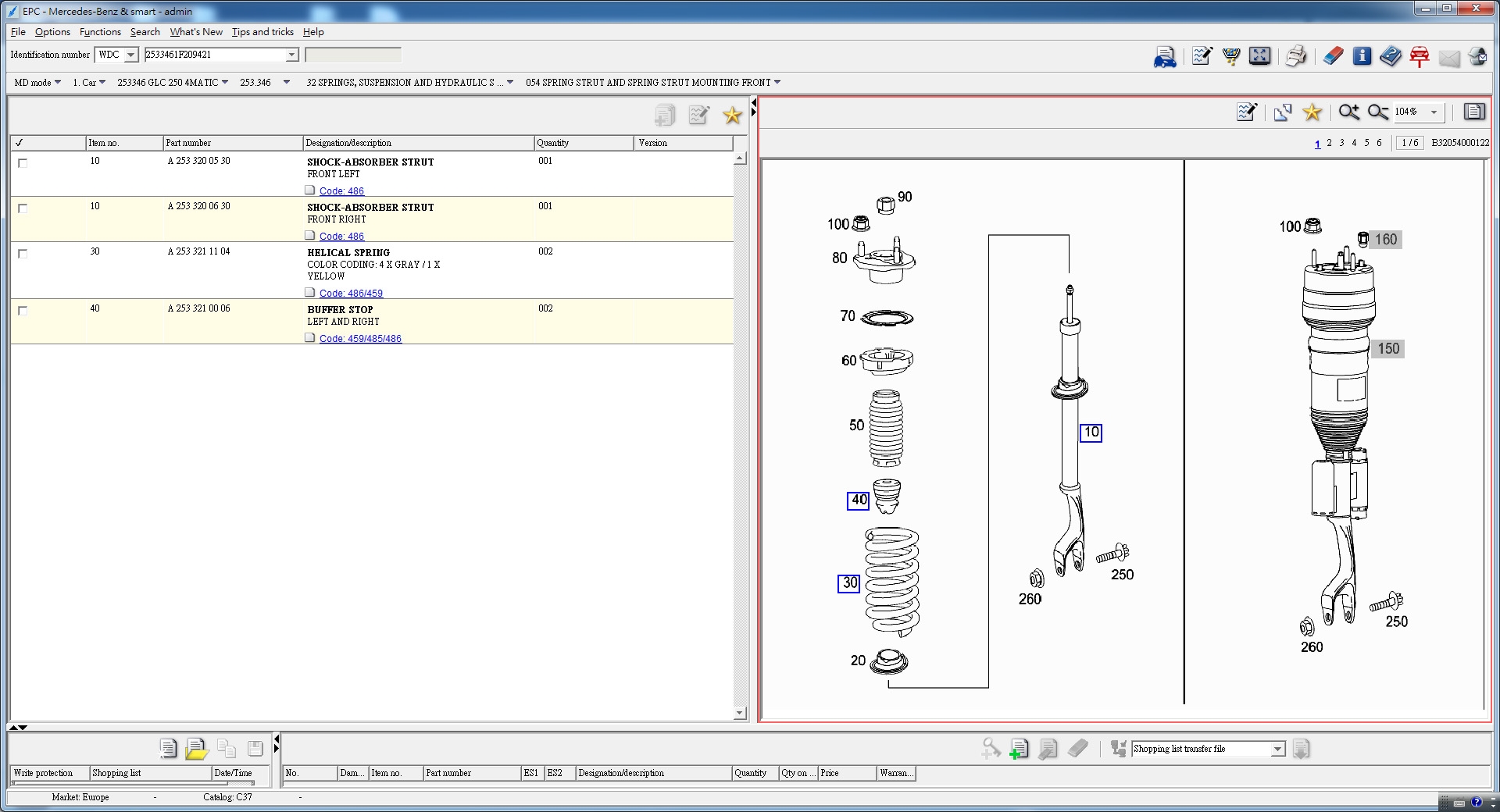This screenshot has width=1500, height=812.
Task: Open the Help menu
Action: 313,32
